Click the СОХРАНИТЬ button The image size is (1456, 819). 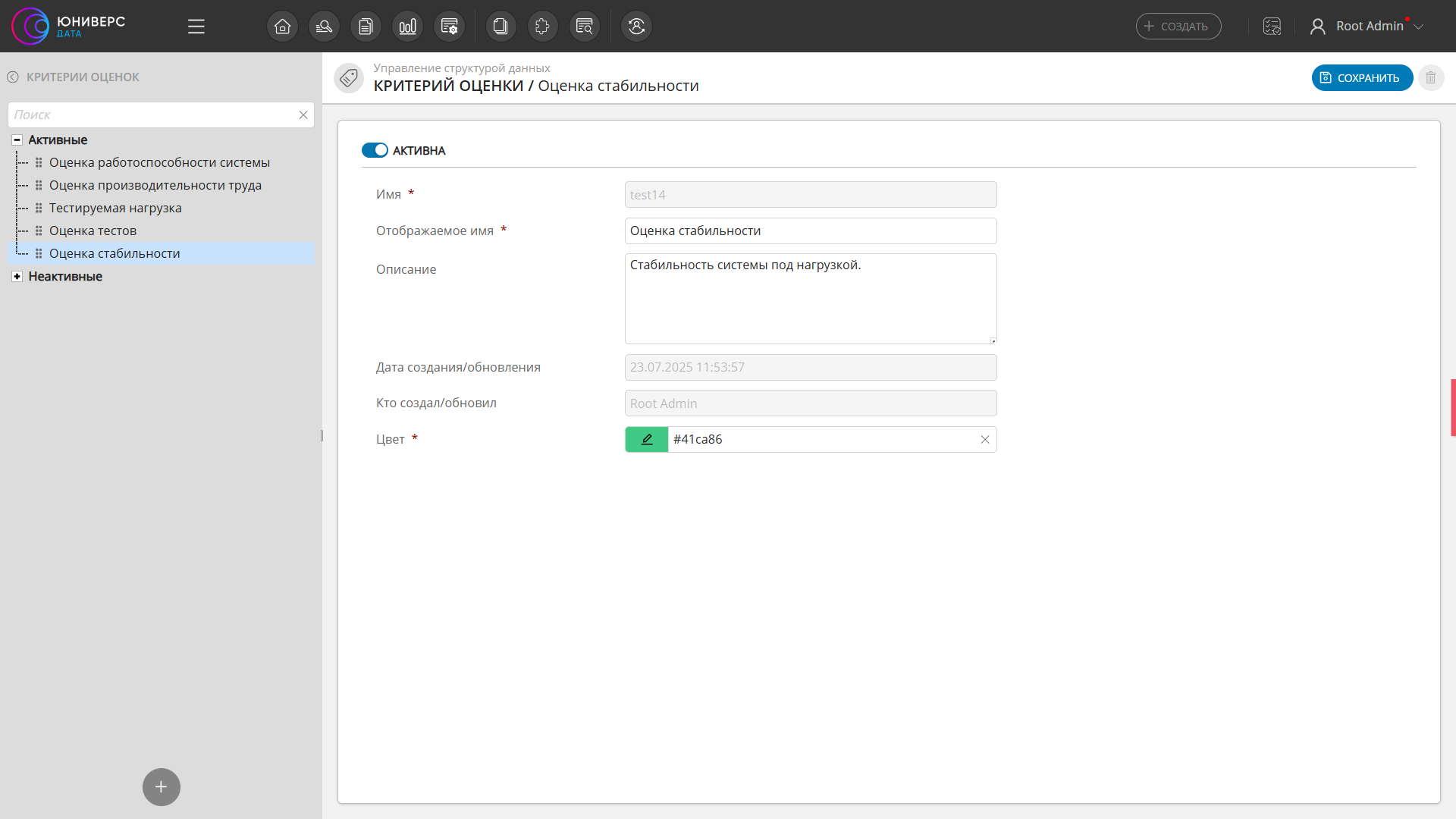pos(1361,77)
